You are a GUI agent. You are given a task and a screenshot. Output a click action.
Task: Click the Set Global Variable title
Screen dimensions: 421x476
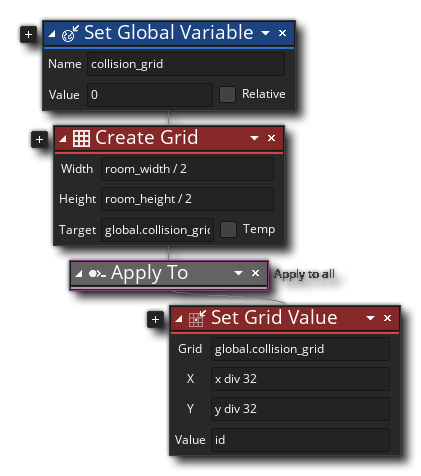tap(169, 33)
